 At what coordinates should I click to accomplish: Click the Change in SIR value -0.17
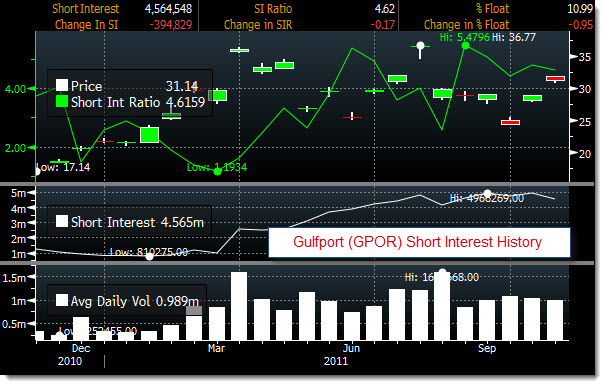click(x=383, y=25)
